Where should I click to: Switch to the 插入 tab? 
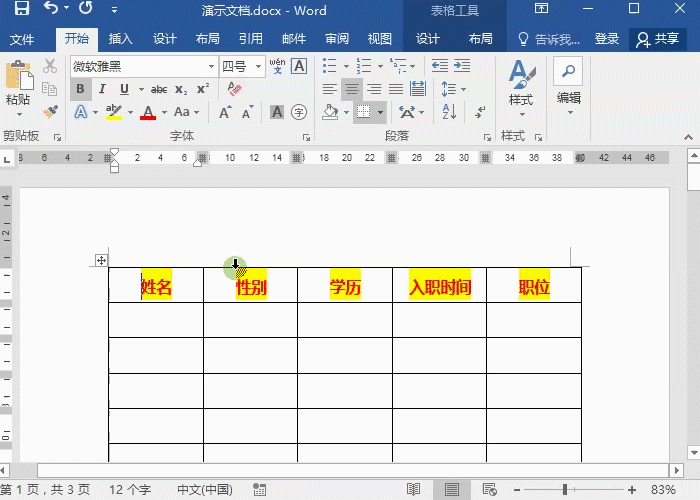pyautogui.click(x=121, y=39)
